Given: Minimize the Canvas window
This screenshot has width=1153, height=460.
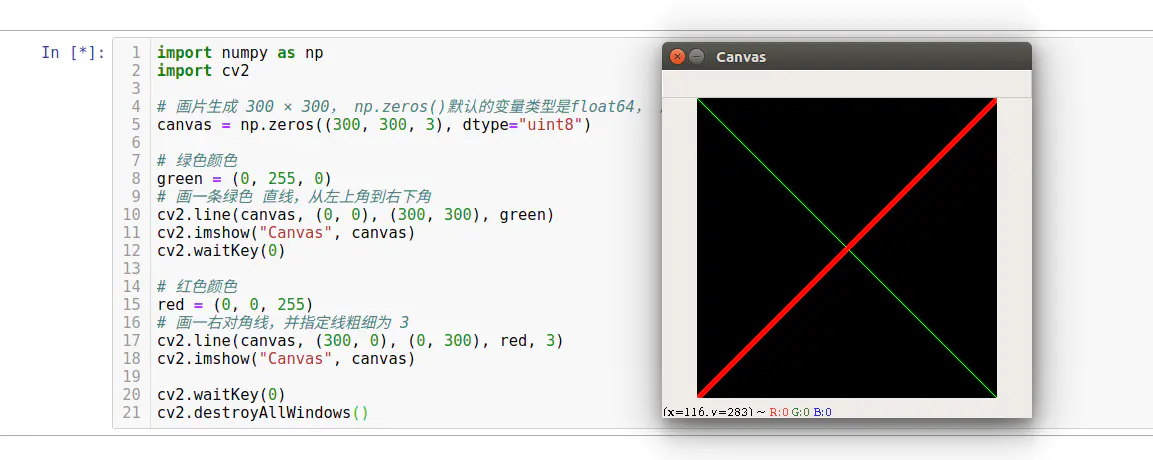Looking at the screenshot, I should coord(696,57).
